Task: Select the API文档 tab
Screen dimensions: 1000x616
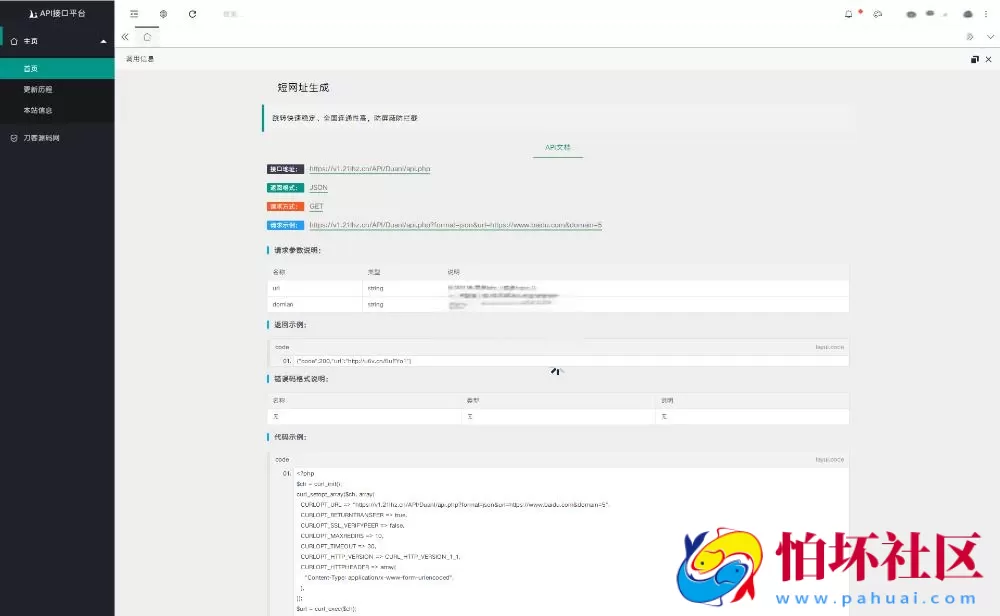Action: (557, 148)
